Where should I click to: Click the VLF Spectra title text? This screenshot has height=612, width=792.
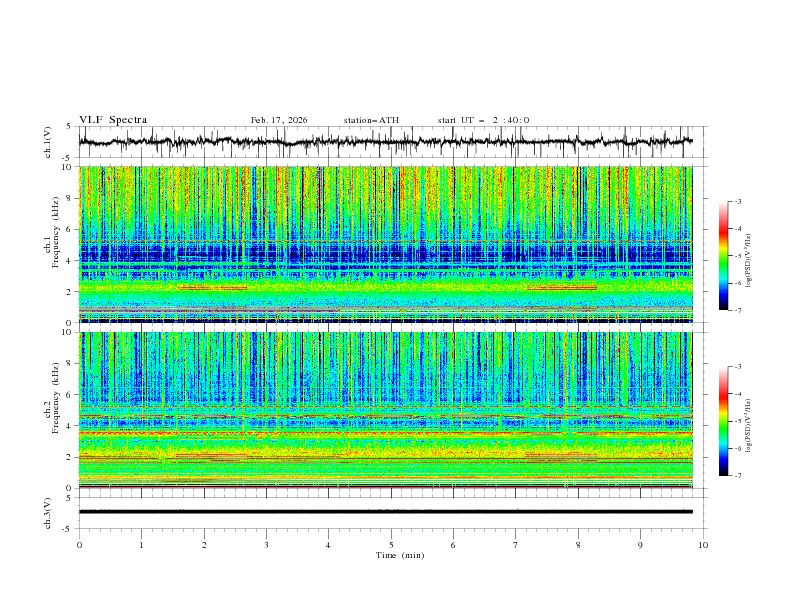coord(113,120)
